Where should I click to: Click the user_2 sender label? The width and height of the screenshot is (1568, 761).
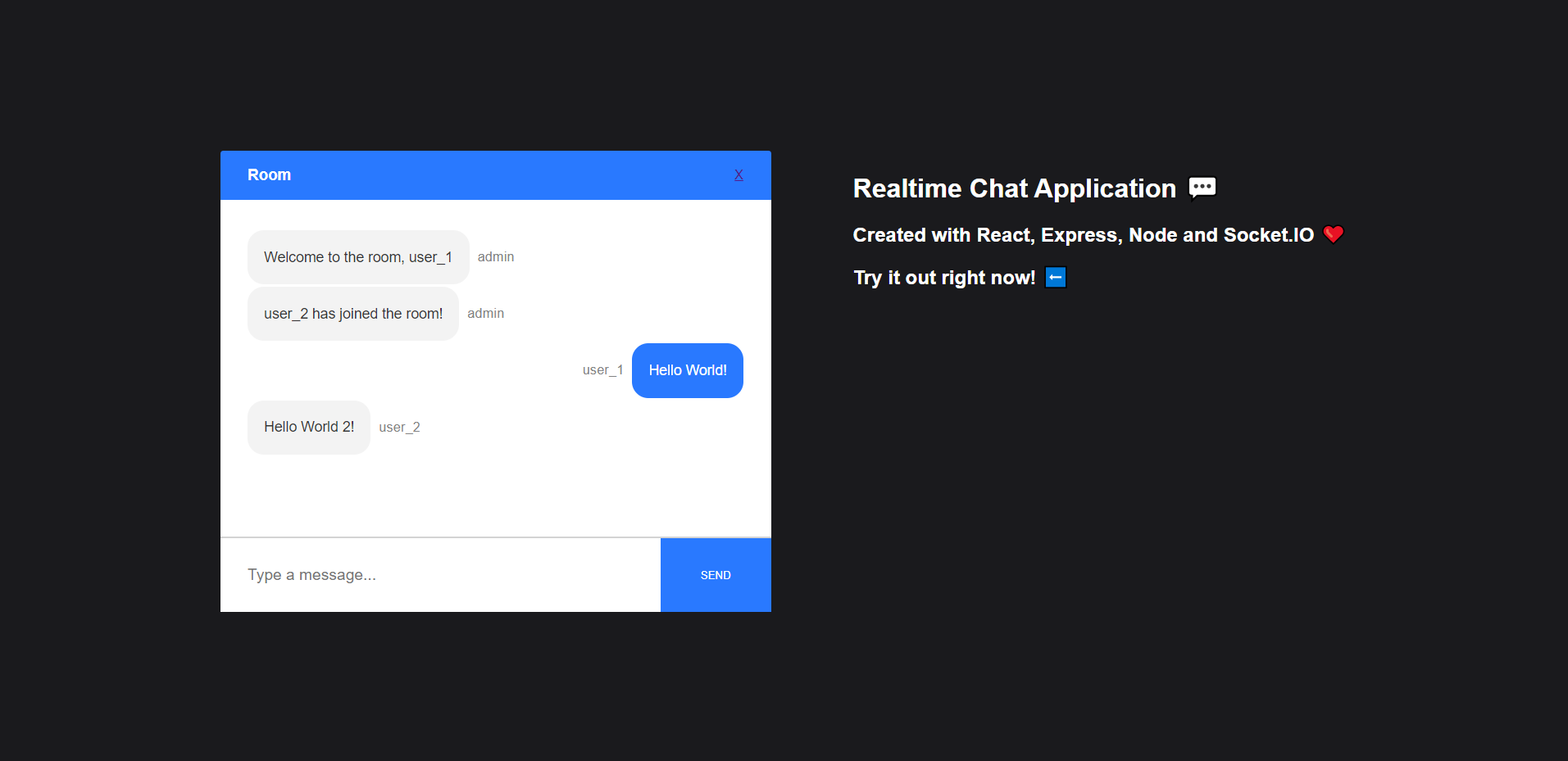coord(399,427)
